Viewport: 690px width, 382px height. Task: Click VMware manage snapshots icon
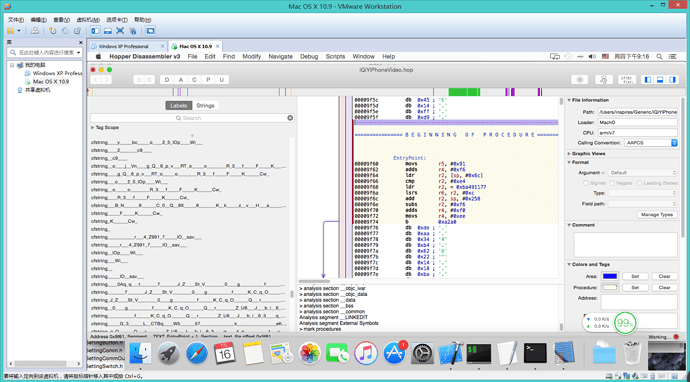tap(77, 31)
